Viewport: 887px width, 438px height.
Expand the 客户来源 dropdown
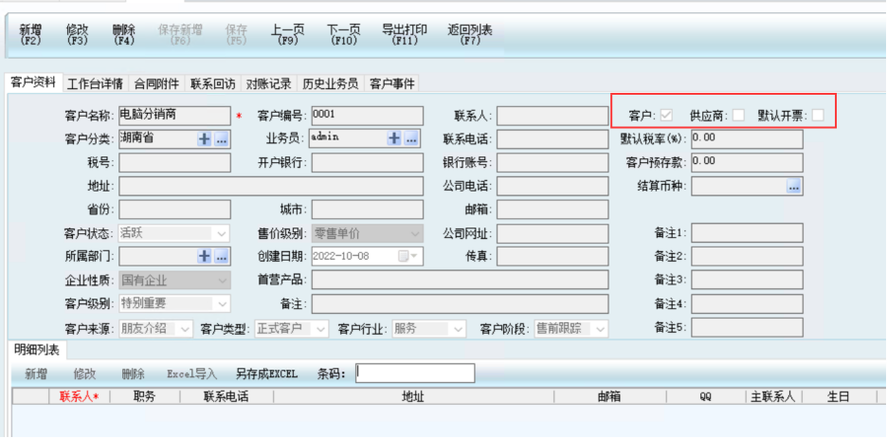point(186,329)
